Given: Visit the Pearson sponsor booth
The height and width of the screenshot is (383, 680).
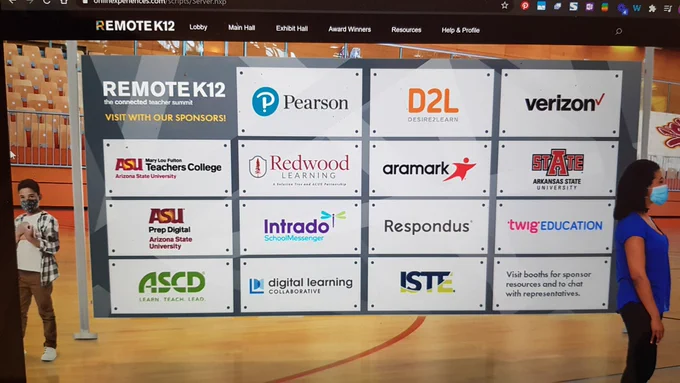Looking at the screenshot, I should tap(299, 102).
